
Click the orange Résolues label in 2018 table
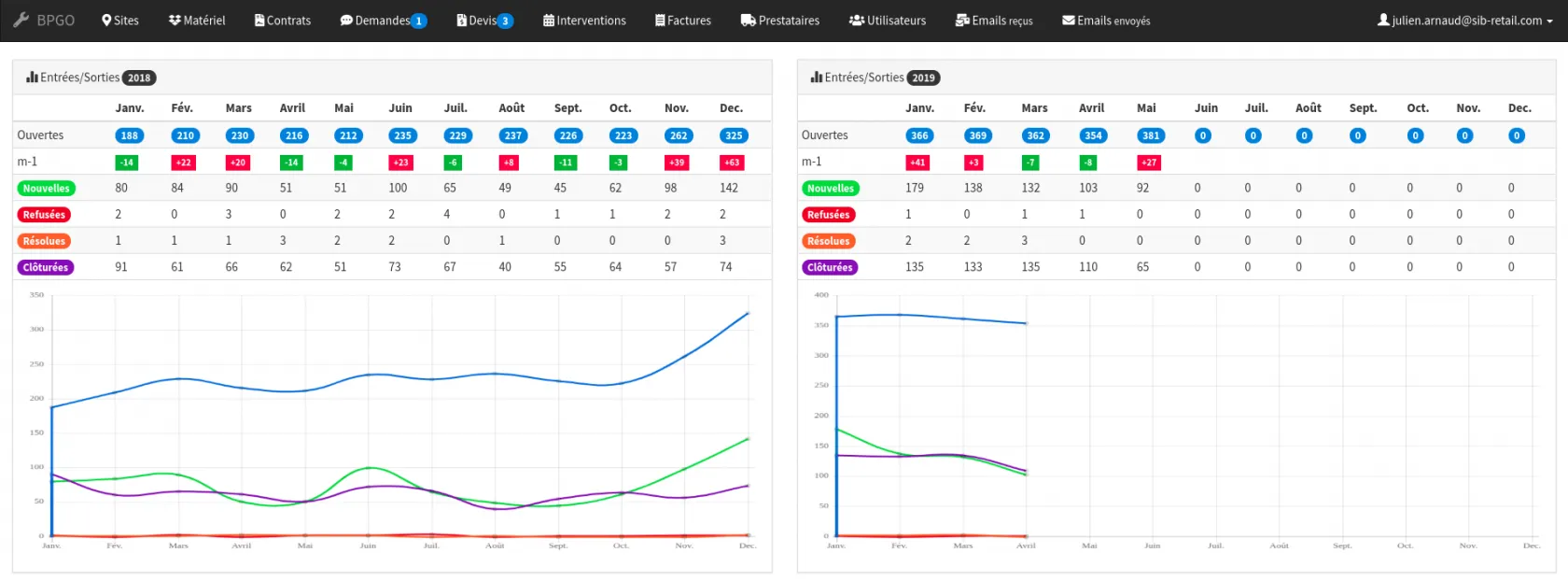click(x=44, y=241)
